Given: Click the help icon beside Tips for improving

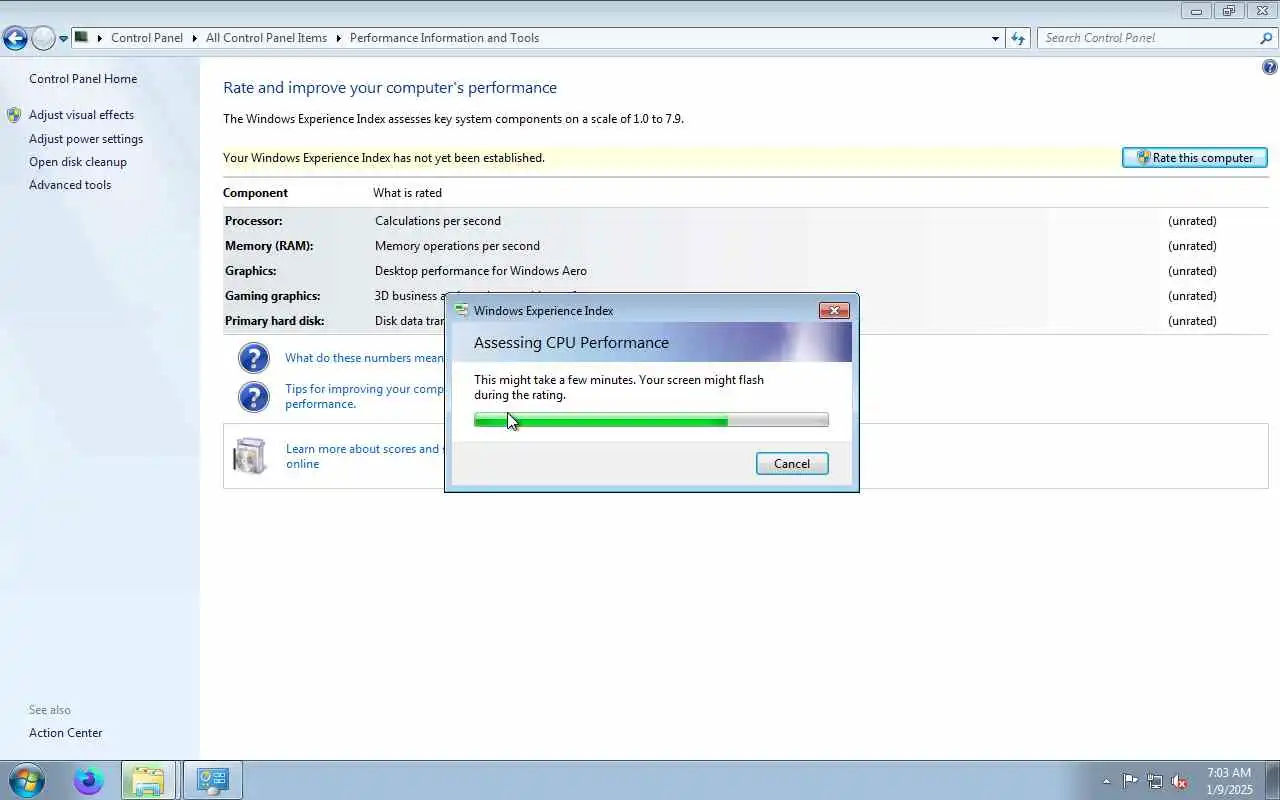Looking at the screenshot, I should point(254,397).
